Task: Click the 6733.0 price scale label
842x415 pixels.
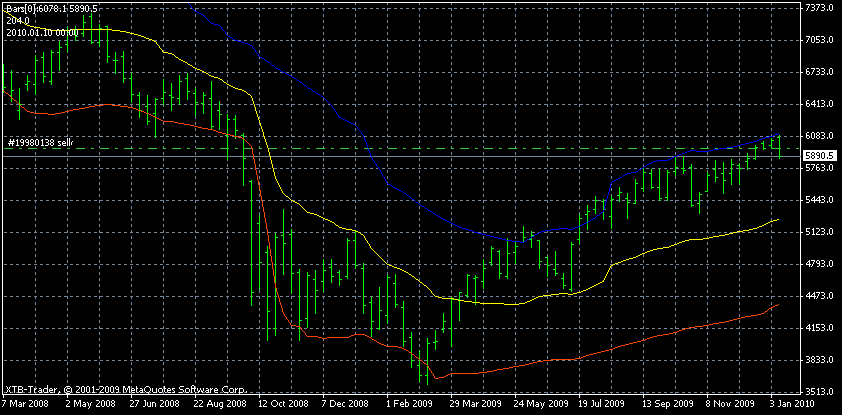Action: [820, 72]
